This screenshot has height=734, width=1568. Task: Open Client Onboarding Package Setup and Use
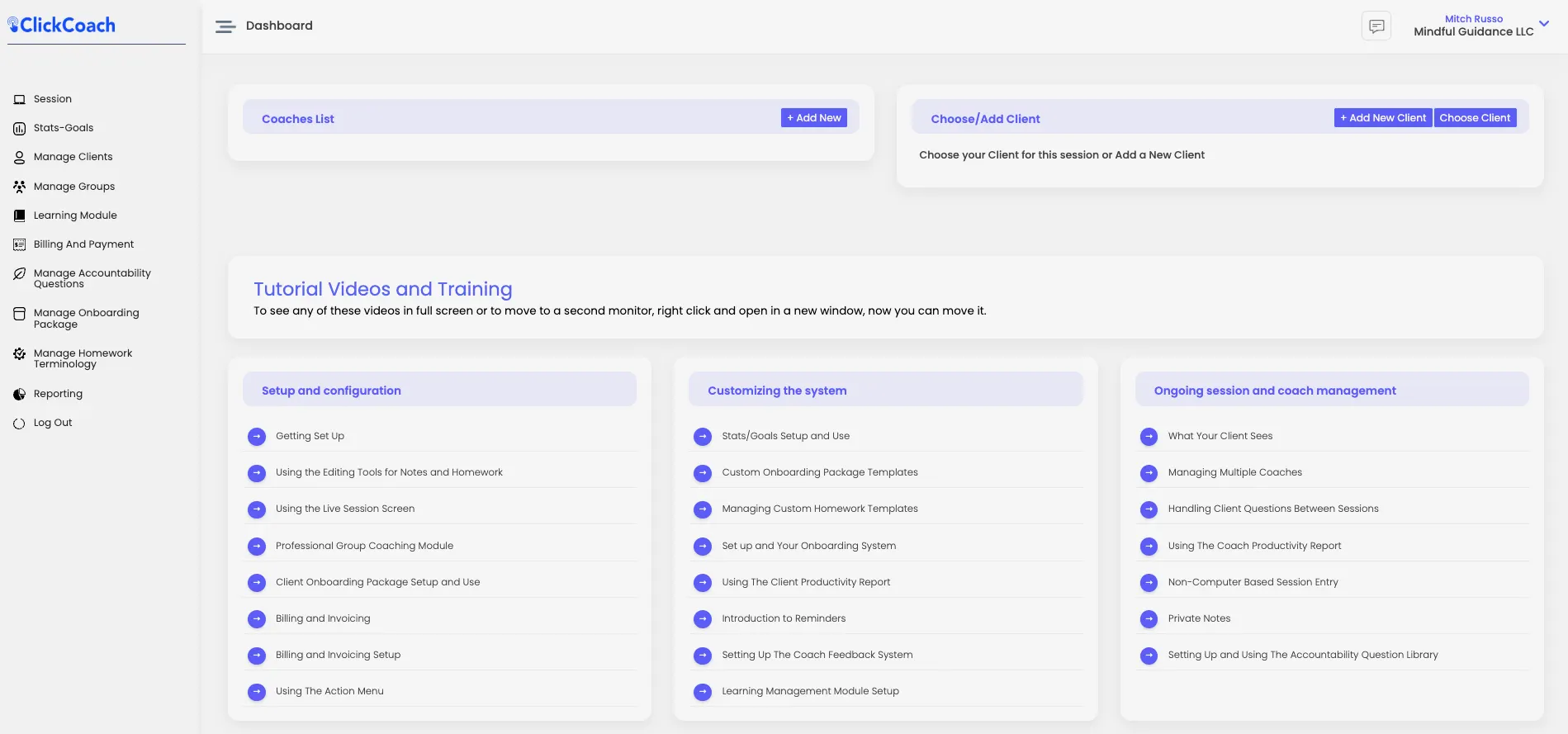pyautogui.click(x=377, y=582)
